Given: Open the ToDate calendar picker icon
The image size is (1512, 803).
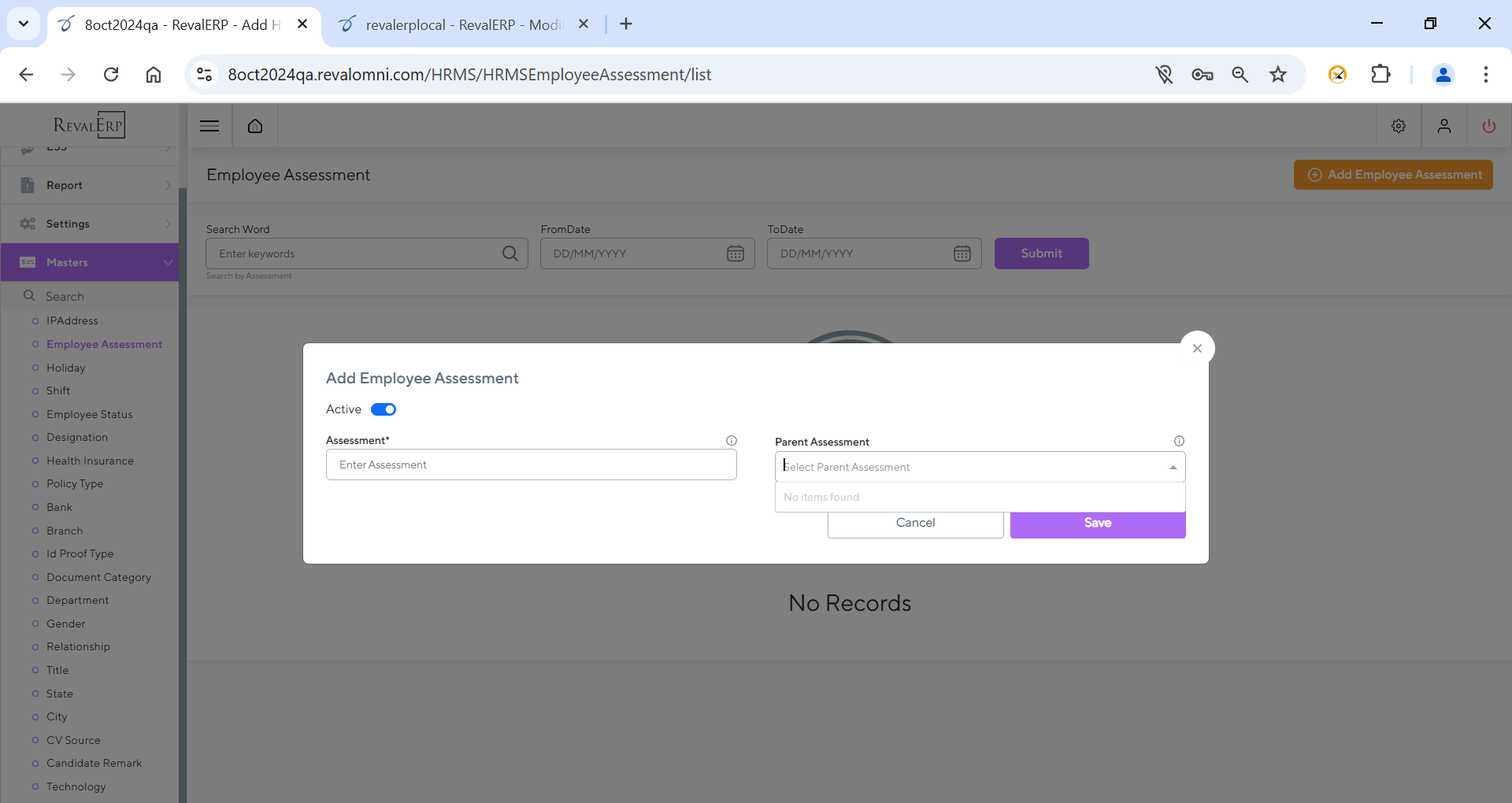Looking at the screenshot, I should (962, 253).
